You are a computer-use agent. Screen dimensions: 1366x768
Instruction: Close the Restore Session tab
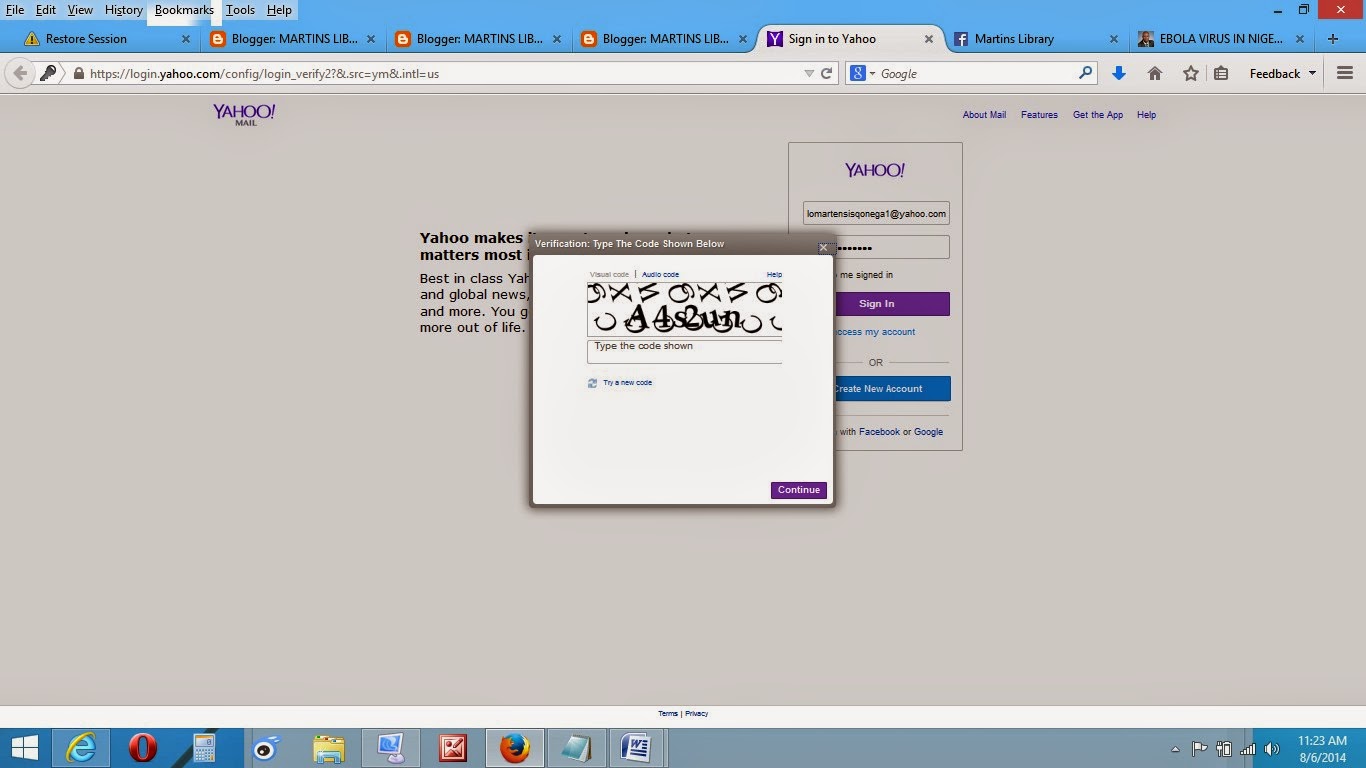pos(186,39)
